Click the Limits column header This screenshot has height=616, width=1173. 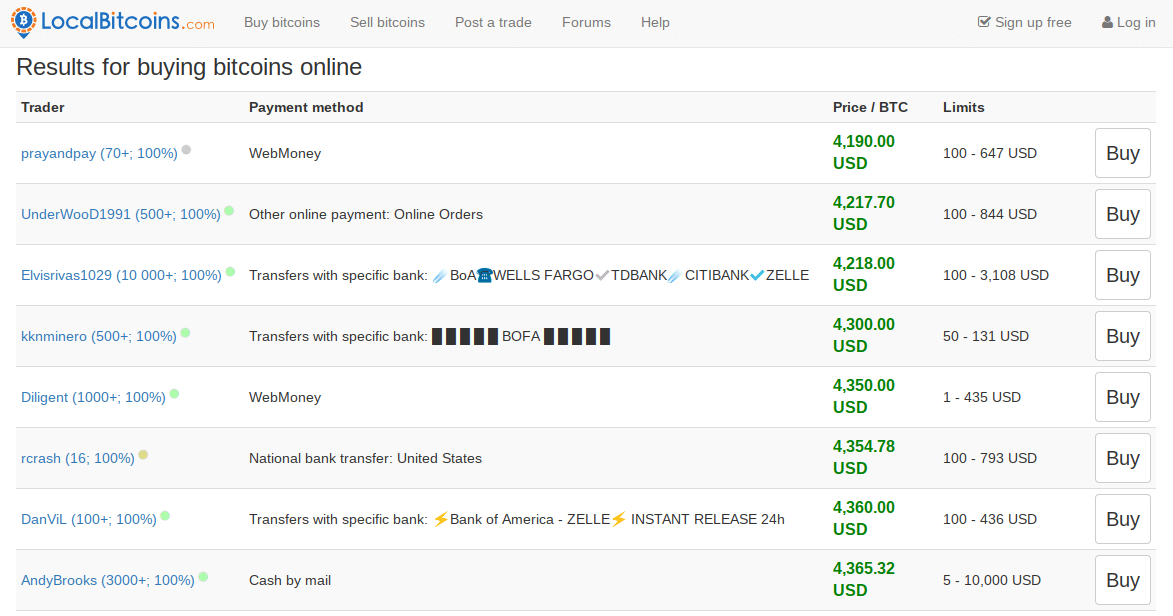tap(964, 107)
